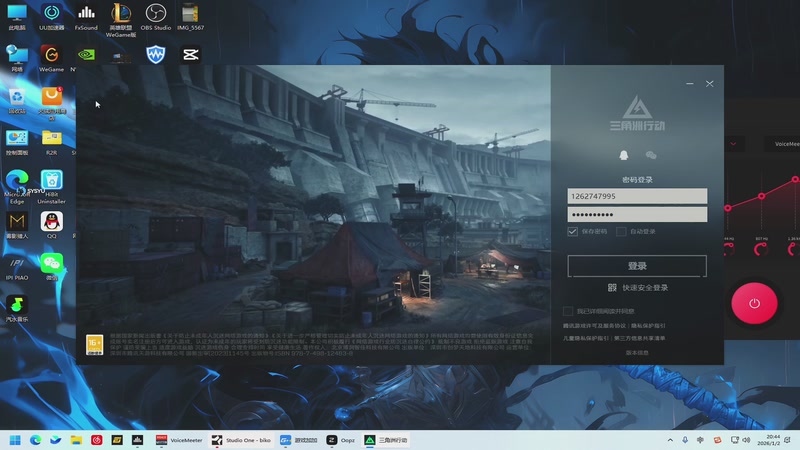This screenshot has width=800, height=450.
Task: Click the password input field
Action: (x=637, y=214)
